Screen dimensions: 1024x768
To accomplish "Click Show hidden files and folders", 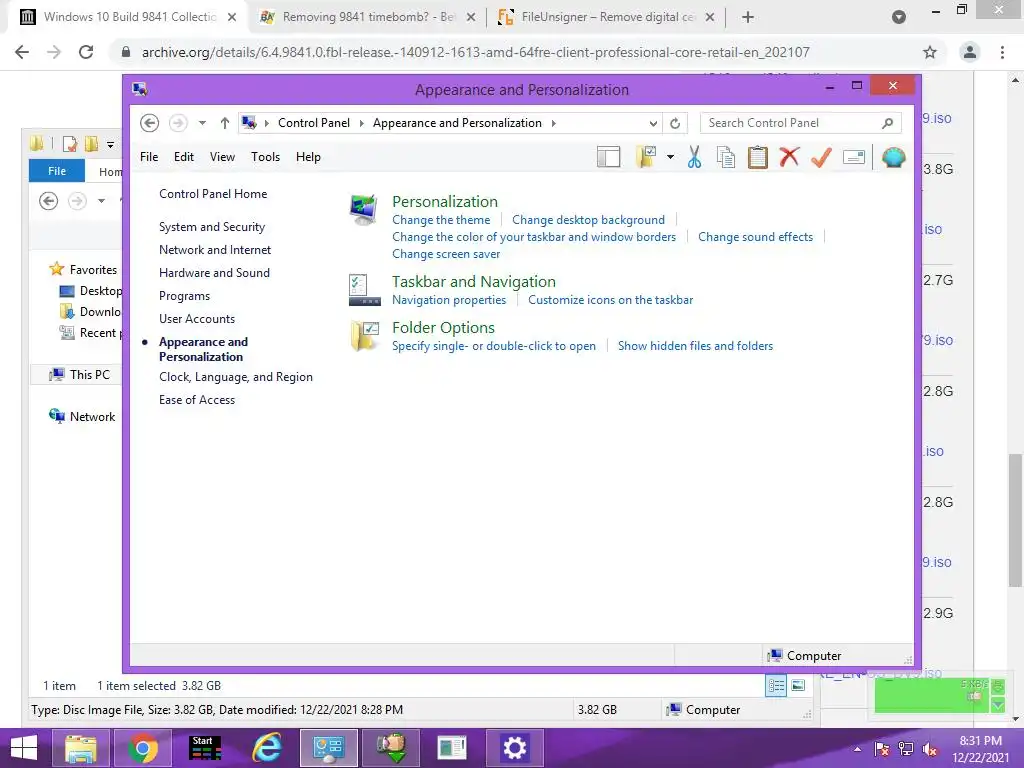I will tap(696, 345).
